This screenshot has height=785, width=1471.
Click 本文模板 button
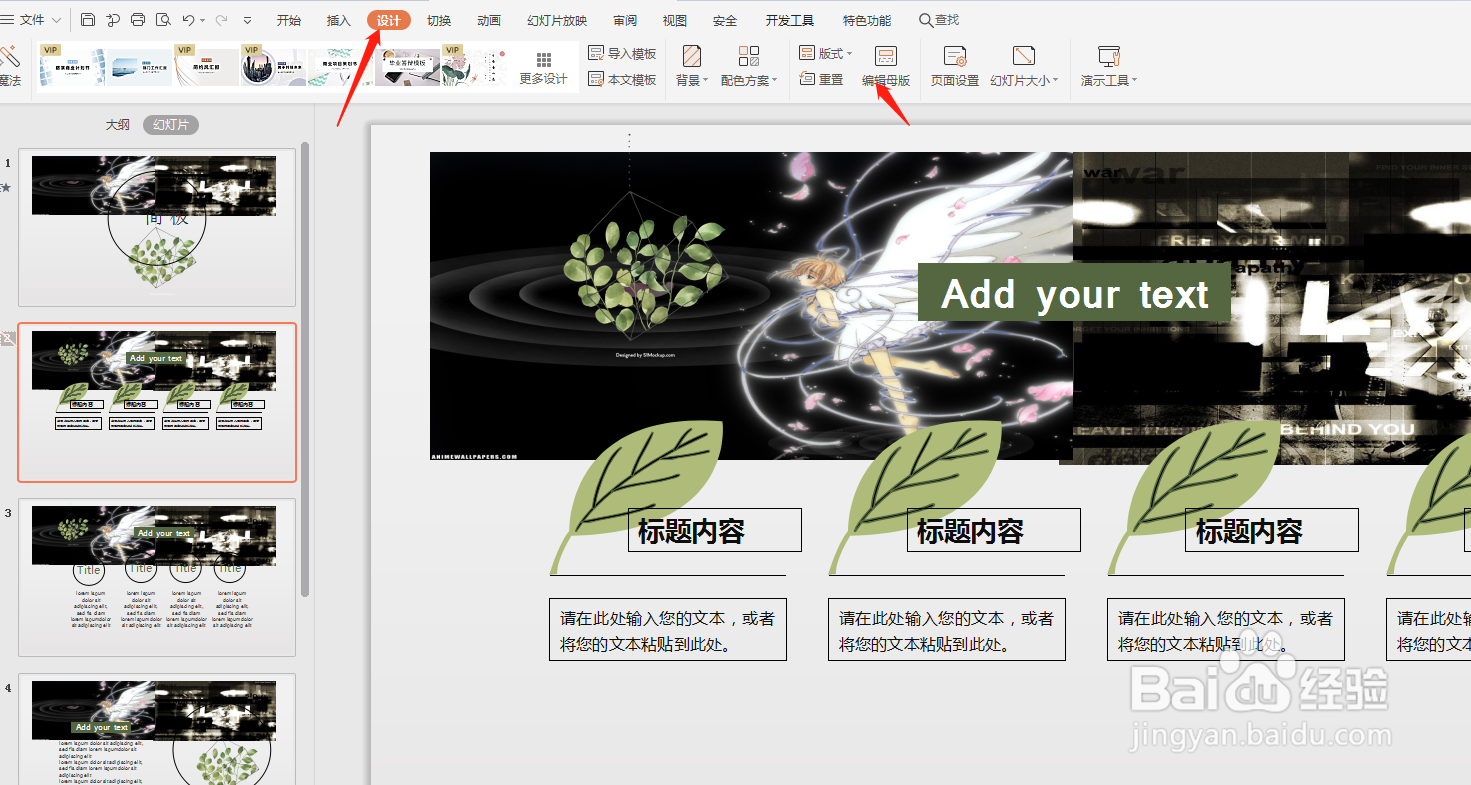click(622, 79)
